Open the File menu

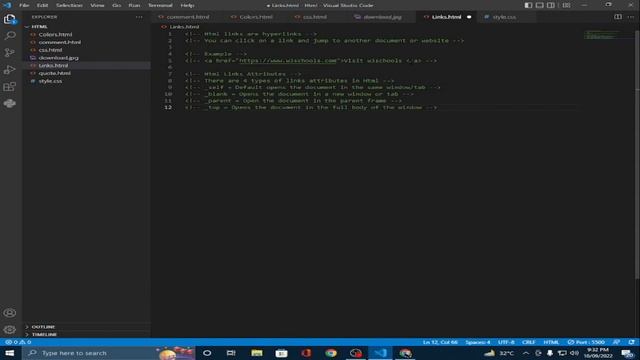pos(24,5)
